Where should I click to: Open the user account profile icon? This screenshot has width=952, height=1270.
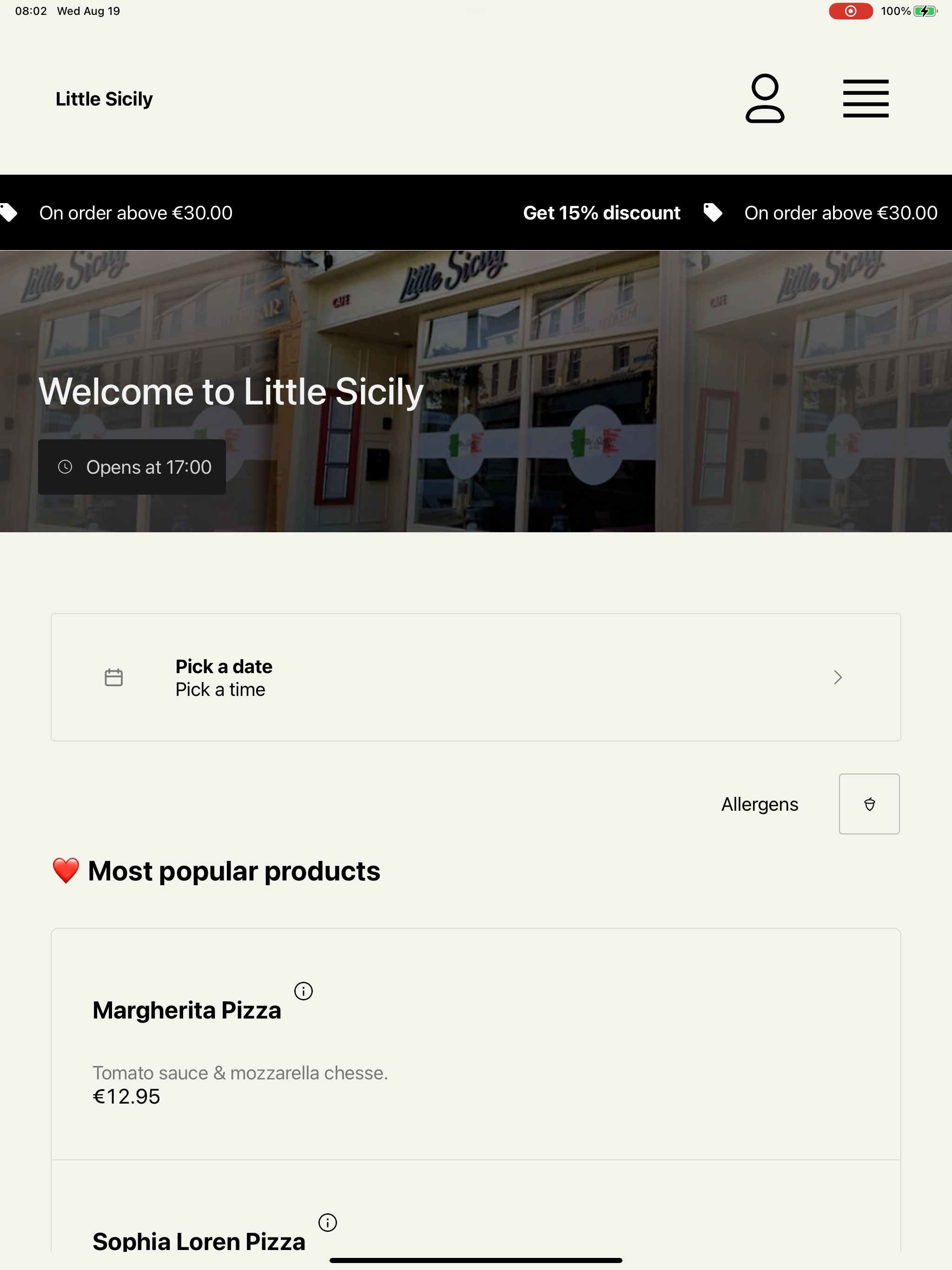click(765, 98)
